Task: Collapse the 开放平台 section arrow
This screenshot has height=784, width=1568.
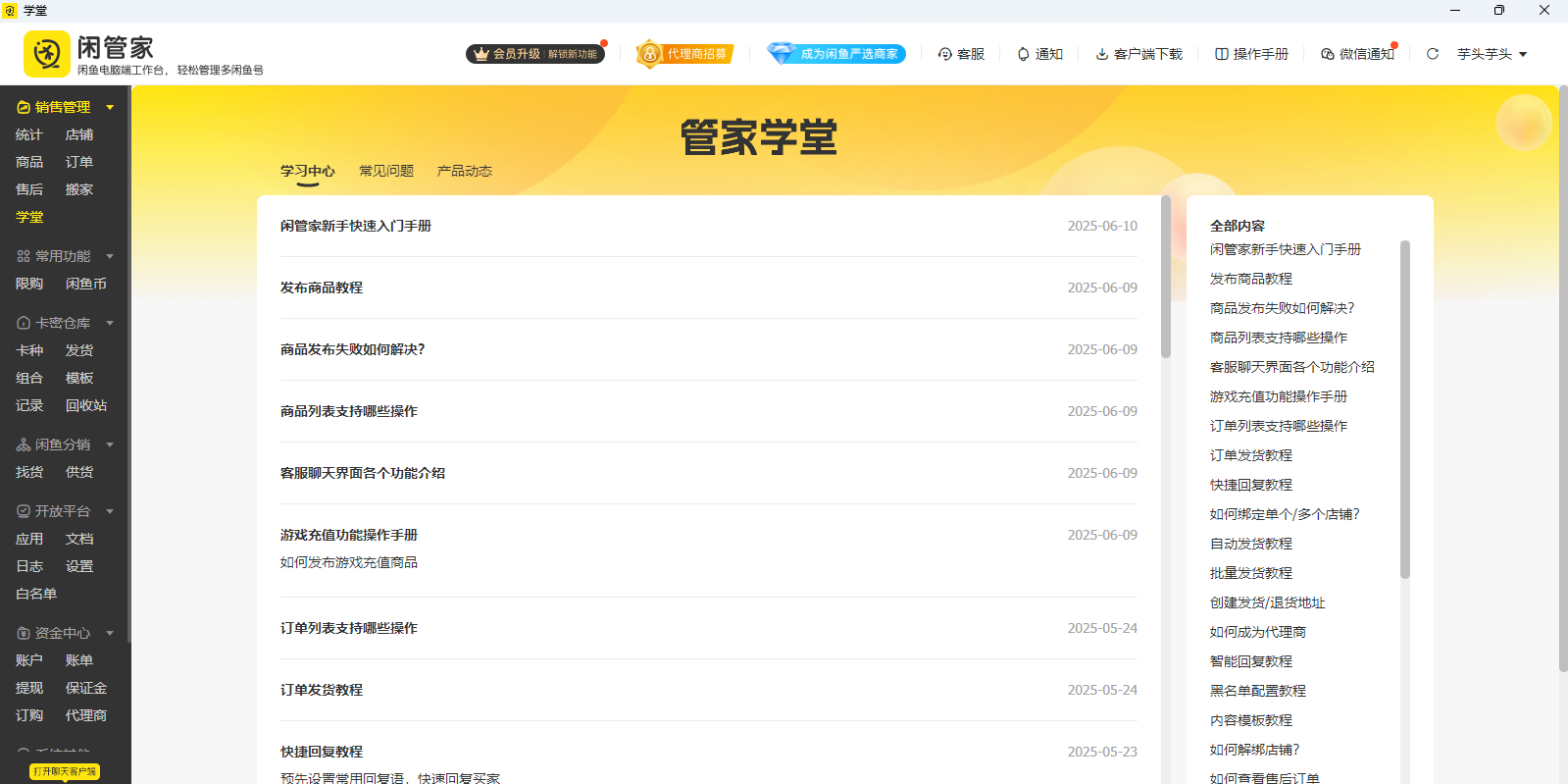Action: click(110, 511)
